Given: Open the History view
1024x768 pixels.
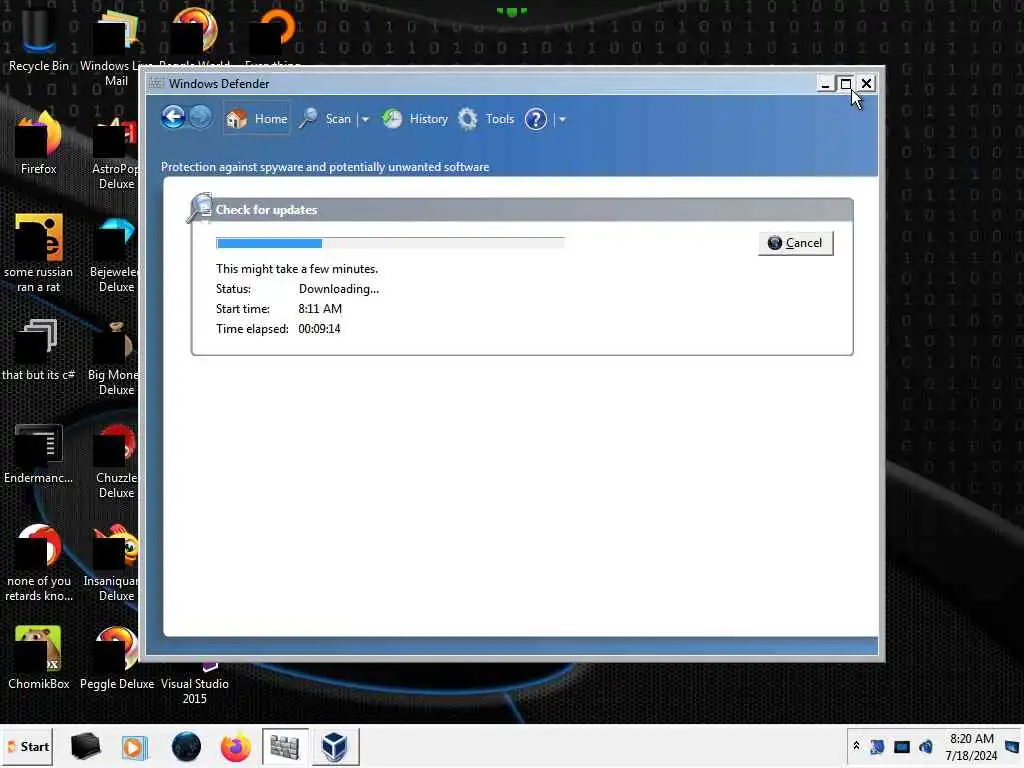Looking at the screenshot, I should (x=415, y=119).
